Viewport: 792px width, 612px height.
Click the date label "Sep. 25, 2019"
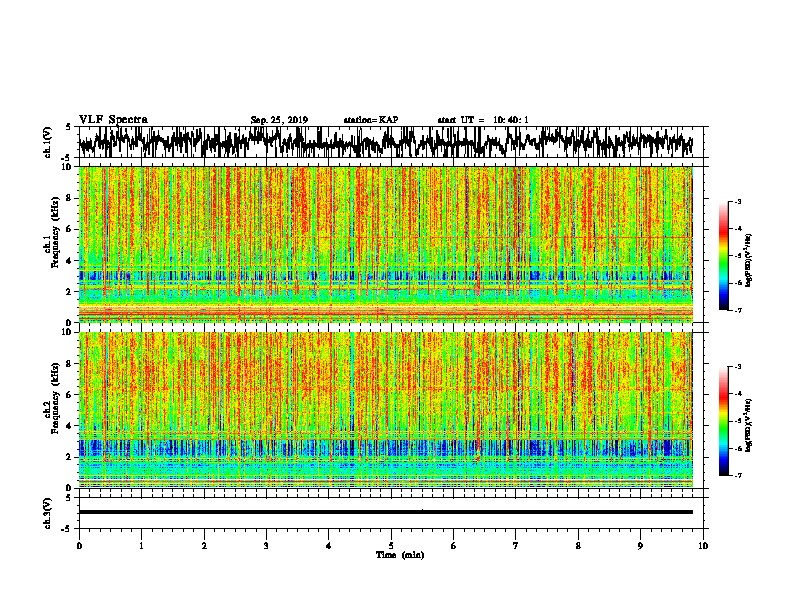[279, 120]
